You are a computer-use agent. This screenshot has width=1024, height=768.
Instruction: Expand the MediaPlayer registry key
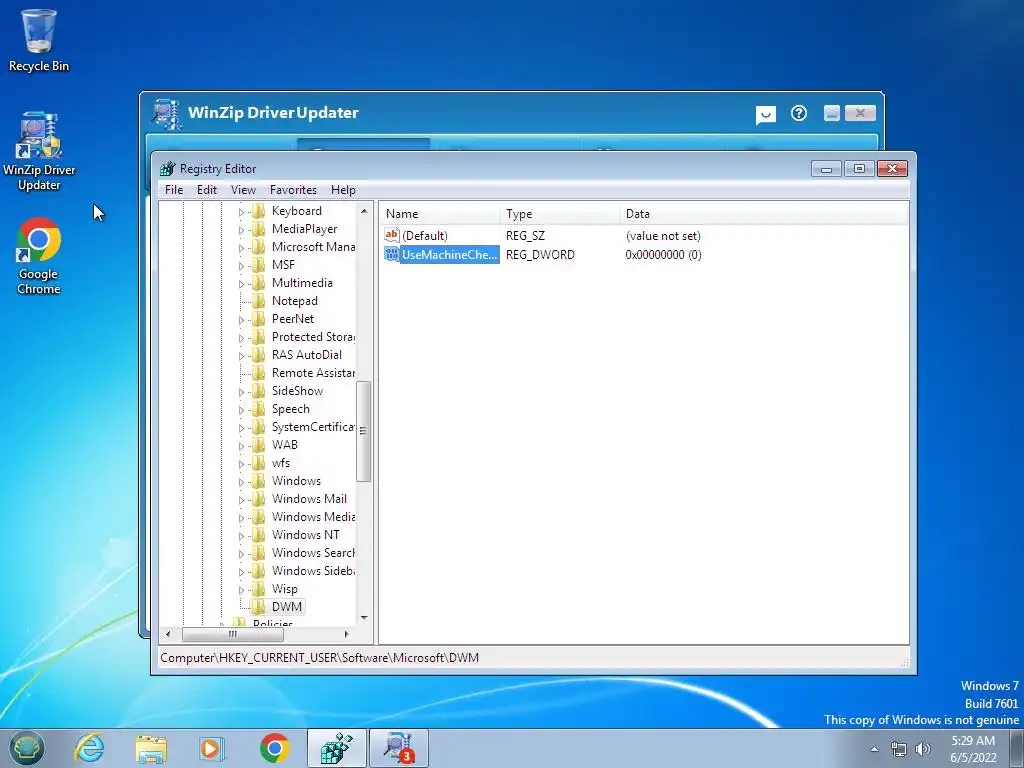point(241,230)
